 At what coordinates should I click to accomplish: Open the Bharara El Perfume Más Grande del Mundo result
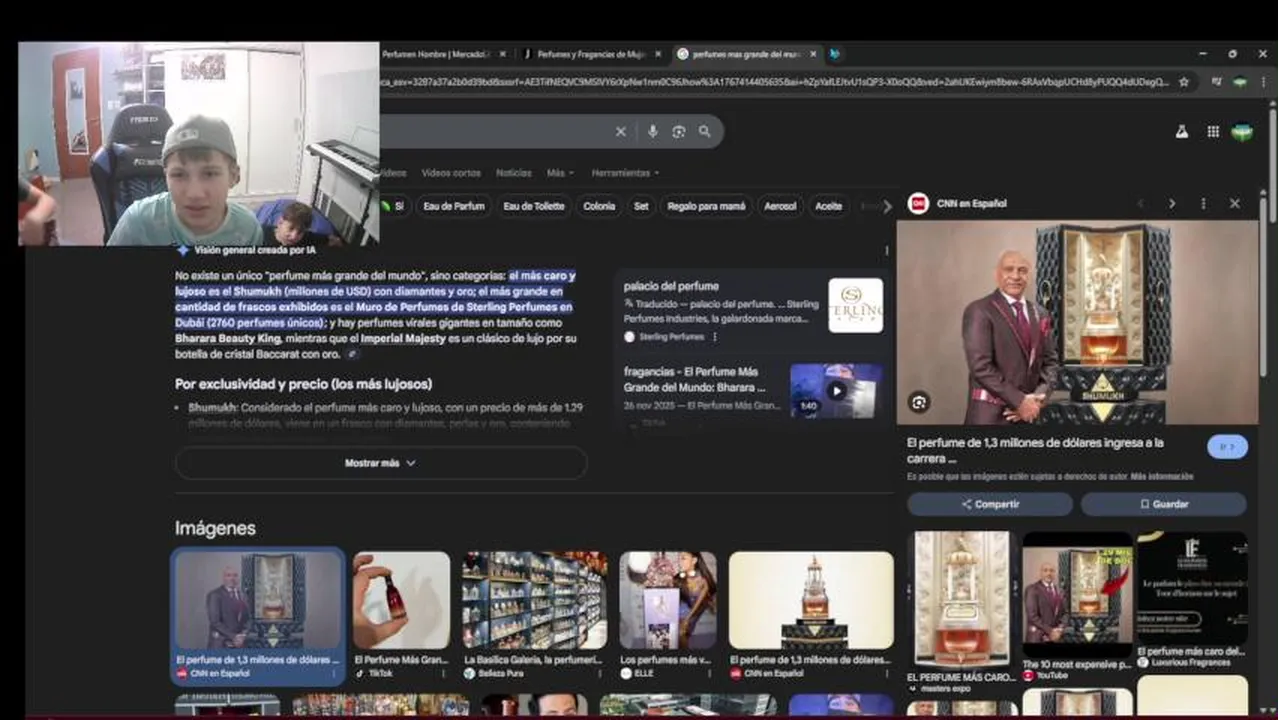[x=695, y=379]
